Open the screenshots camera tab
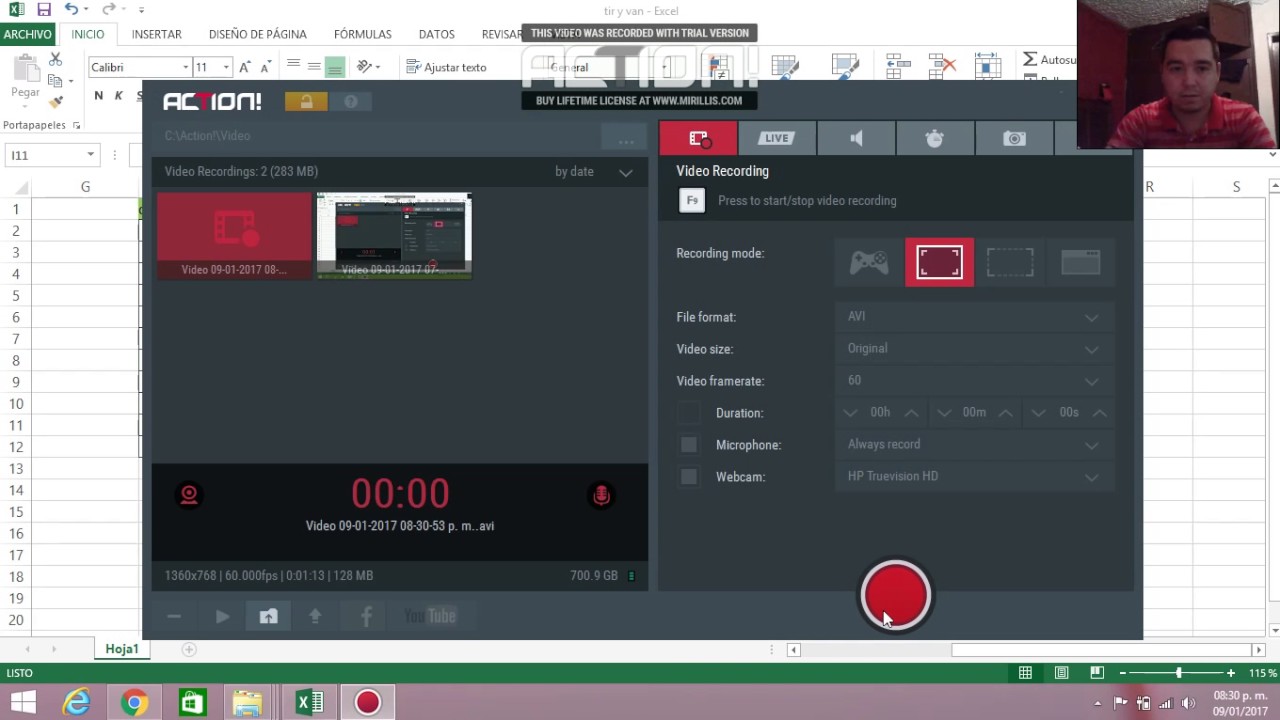Screen dimensions: 1280x720 tap(1014, 138)
